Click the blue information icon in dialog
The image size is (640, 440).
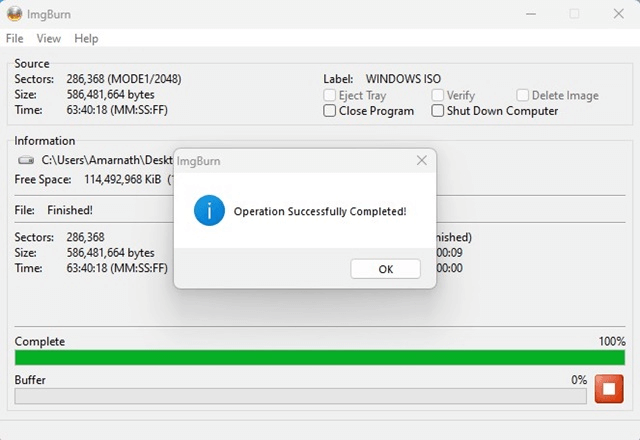[x=209, y=211]
